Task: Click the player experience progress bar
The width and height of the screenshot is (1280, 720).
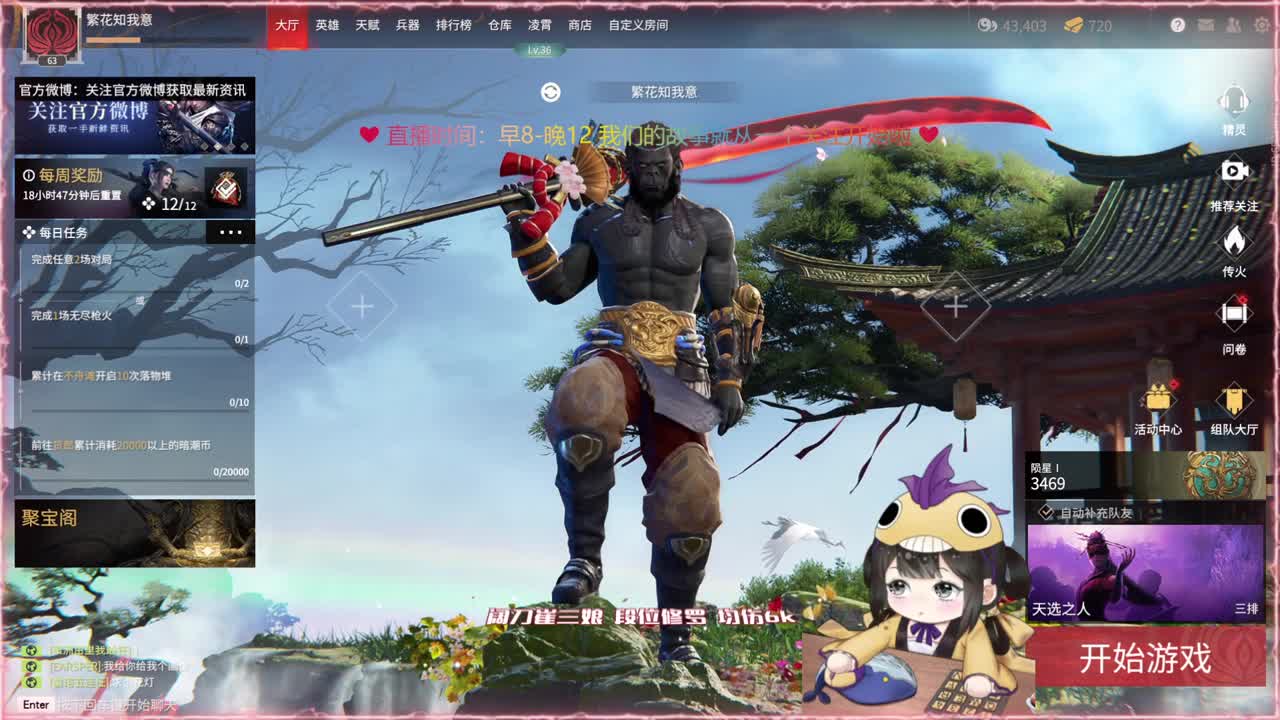Action: (x=168, y=40)
